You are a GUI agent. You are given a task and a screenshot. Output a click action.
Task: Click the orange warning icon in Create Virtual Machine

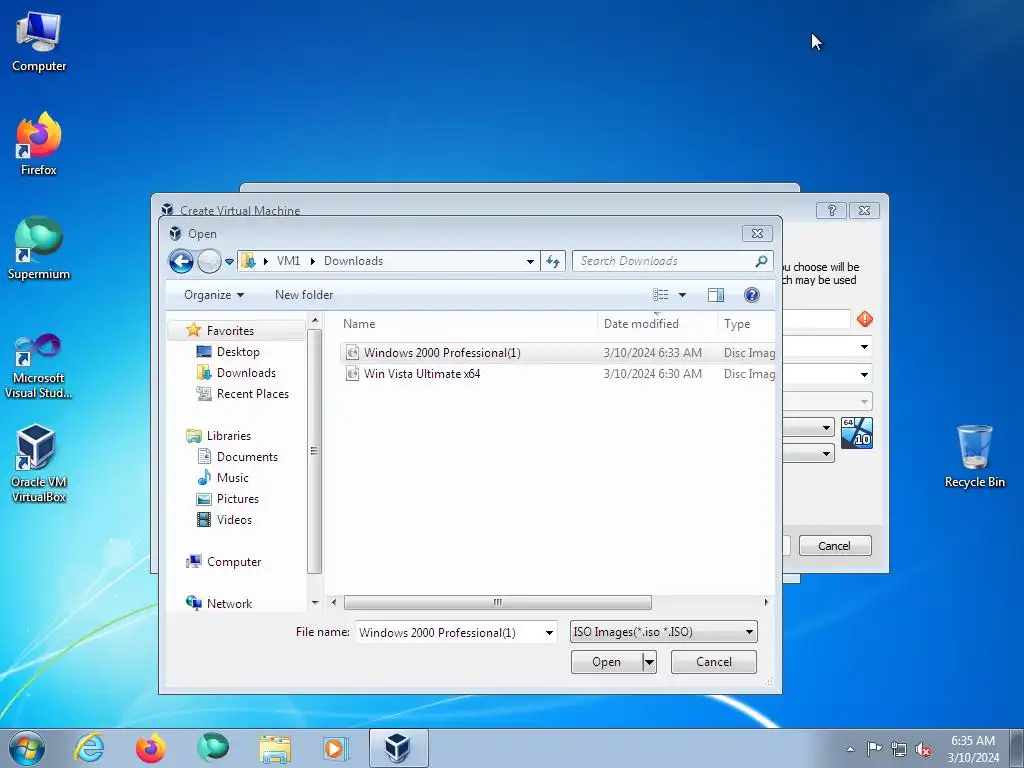click(x=865, y=319)
